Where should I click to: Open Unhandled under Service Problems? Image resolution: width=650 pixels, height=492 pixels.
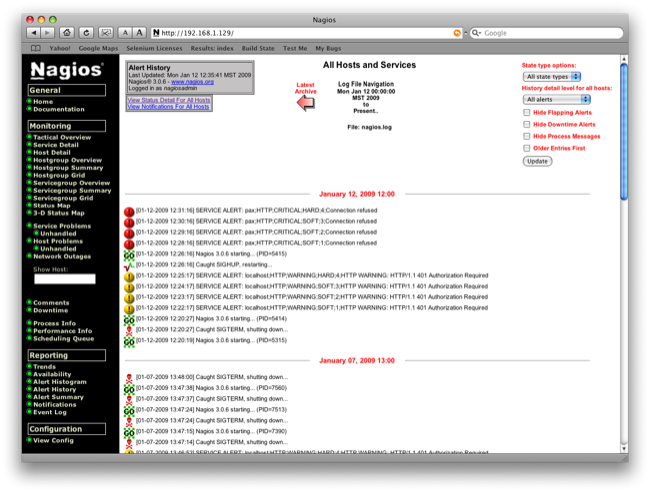(58, 234)
